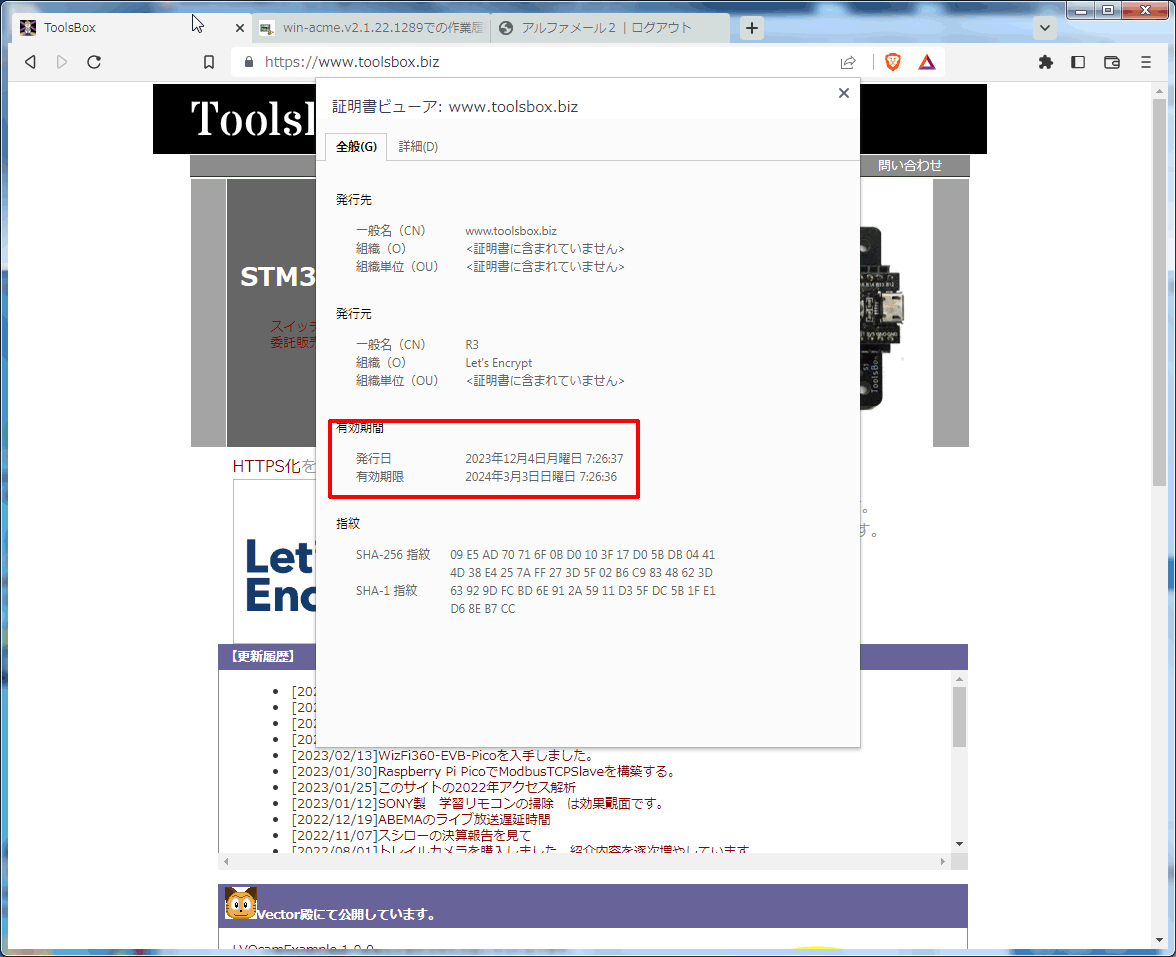This screenshot has width=1176, height=957.
Task: Open the WizFi360-EVB-Pico news link
Action: (485, 755)
